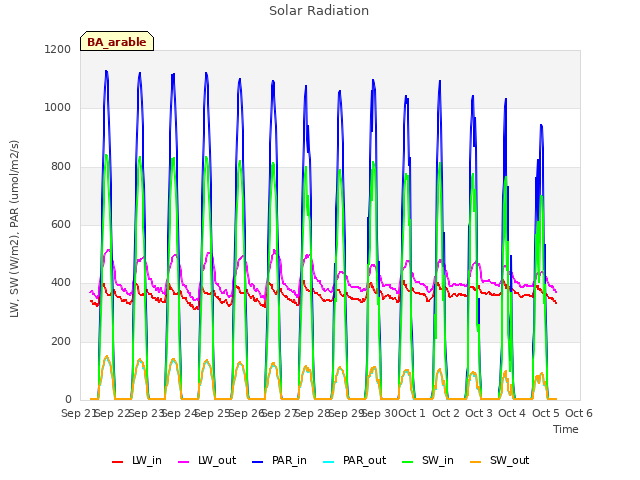The height and width of the screenshot is (480, 640).
Task: Click the LW_out magenta legend swatch
Action: pos(184,462)
